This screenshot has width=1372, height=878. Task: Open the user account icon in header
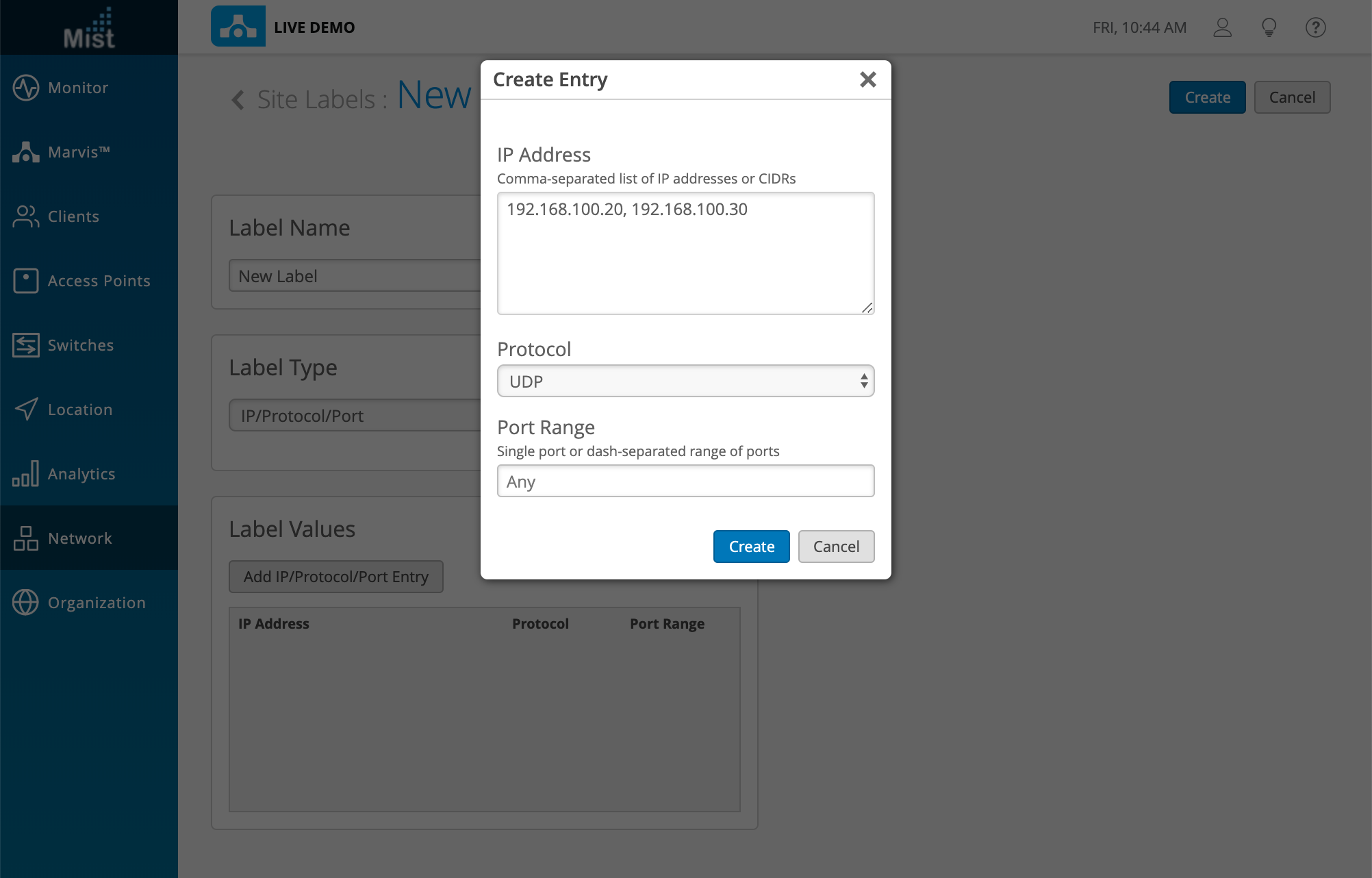pyautogui.click(x=1222, y=27)
